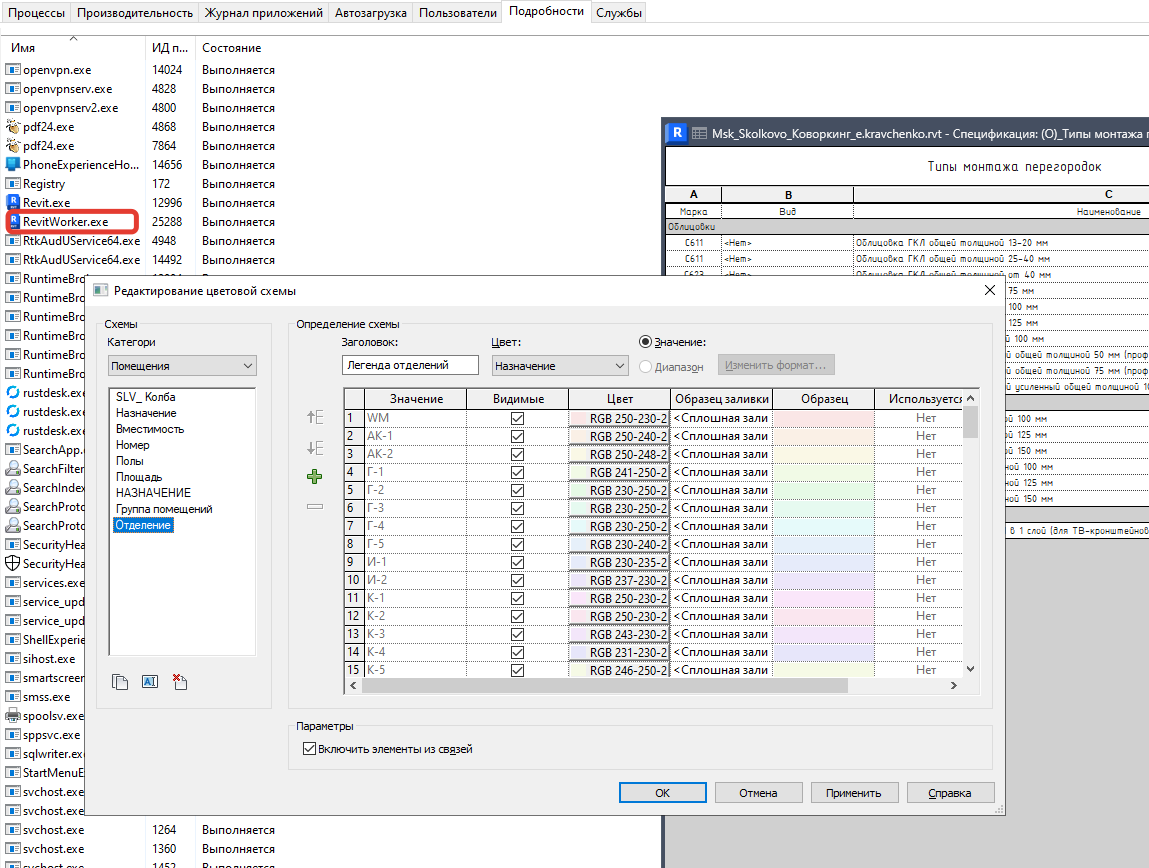The image size is (1149, 868).
Task: Open fill pattern dropdown for WM row
Action: coord(721,418)
